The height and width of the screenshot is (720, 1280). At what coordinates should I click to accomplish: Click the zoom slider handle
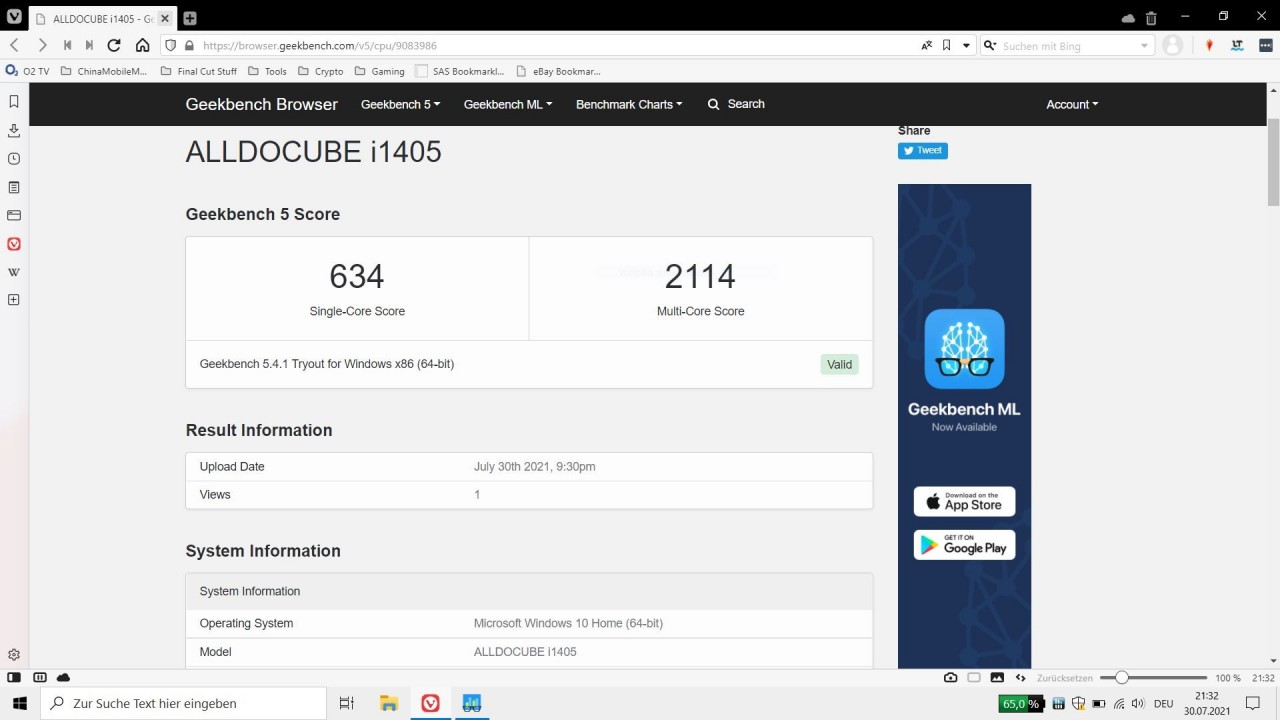coord(1122,678)
